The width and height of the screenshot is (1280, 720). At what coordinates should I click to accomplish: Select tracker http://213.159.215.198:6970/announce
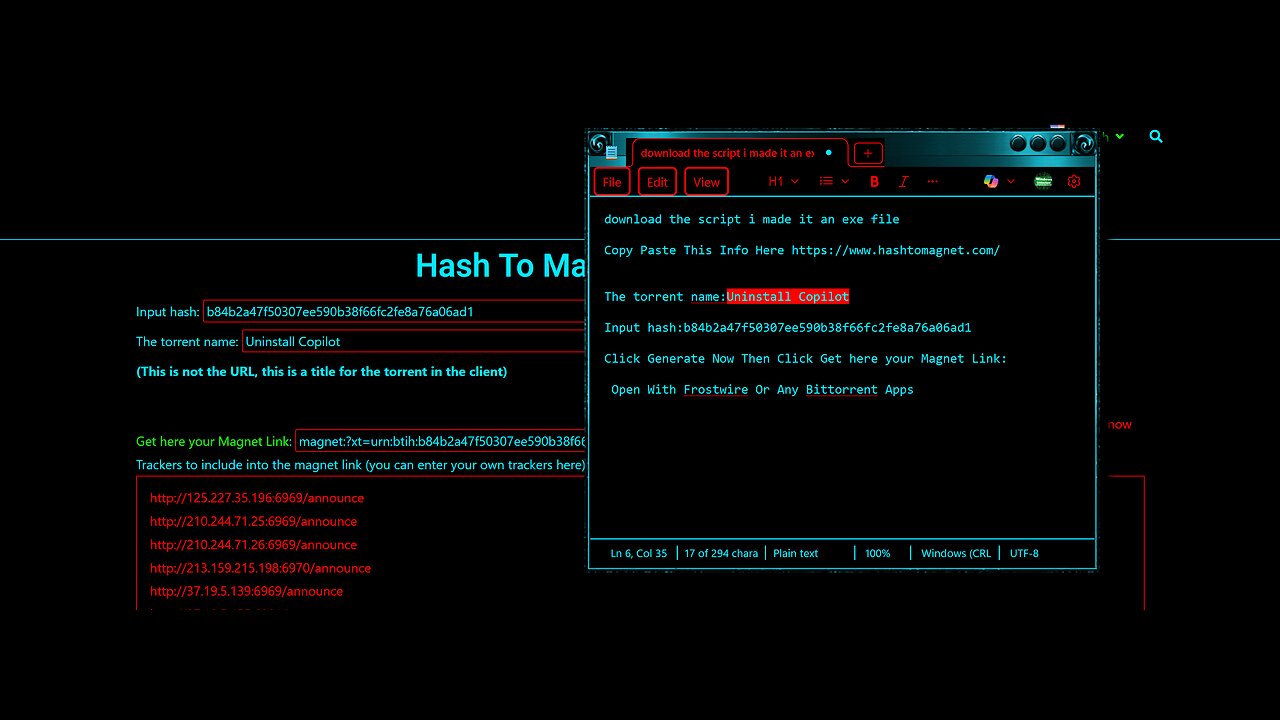pos(260,568)
